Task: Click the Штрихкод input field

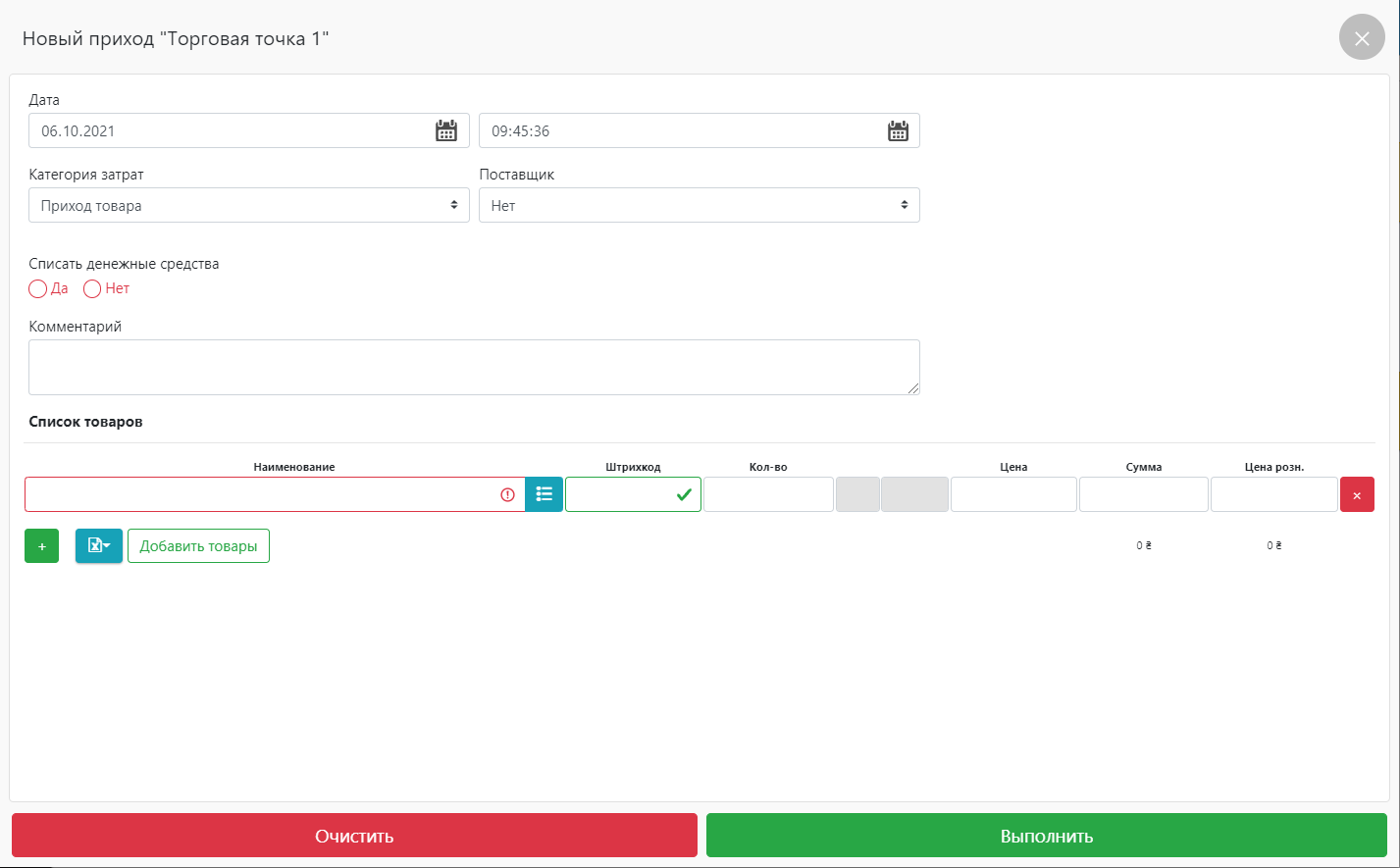Action: [620, 494]
